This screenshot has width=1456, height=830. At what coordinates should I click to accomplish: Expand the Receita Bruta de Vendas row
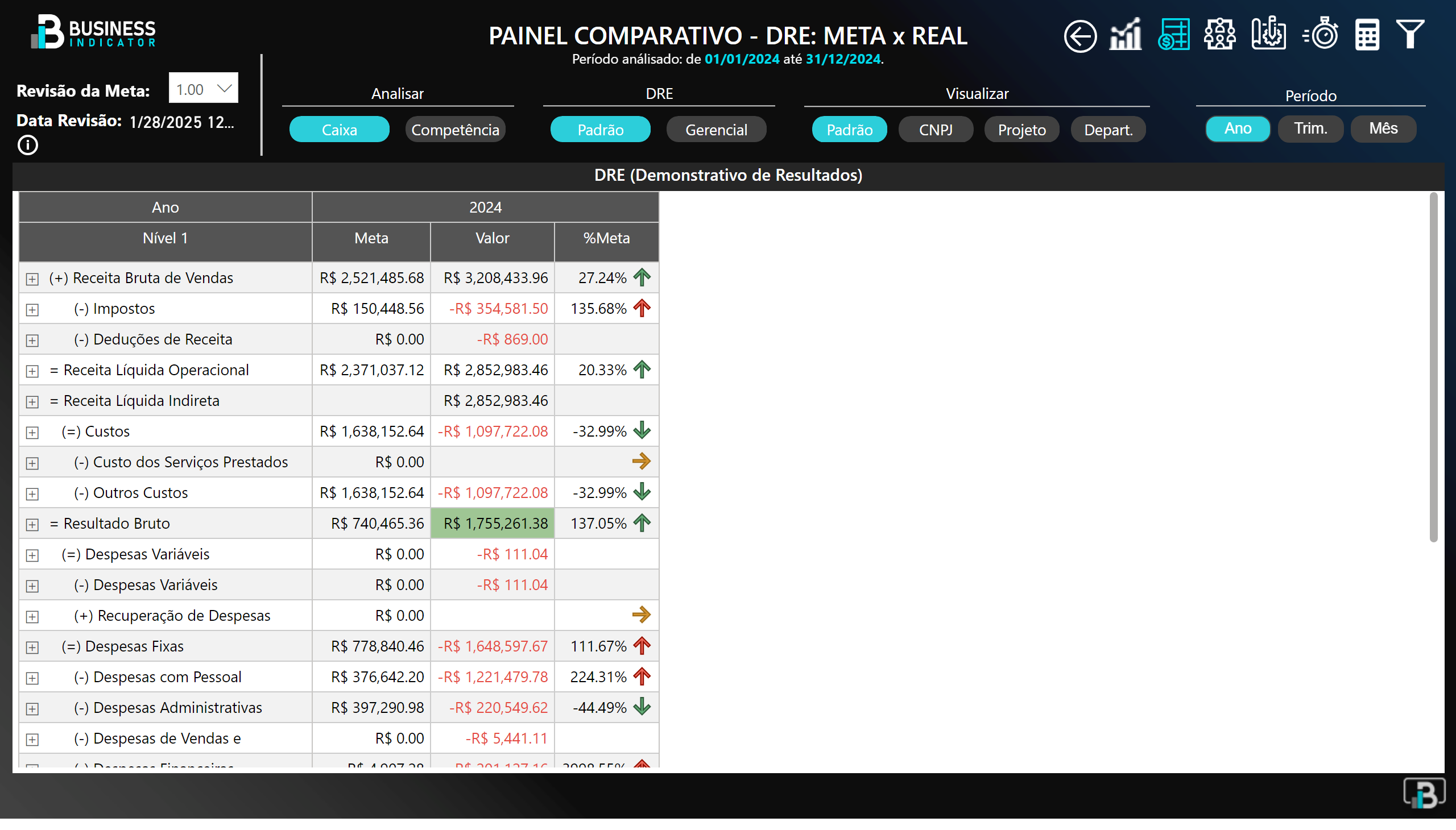coord(32,279)
